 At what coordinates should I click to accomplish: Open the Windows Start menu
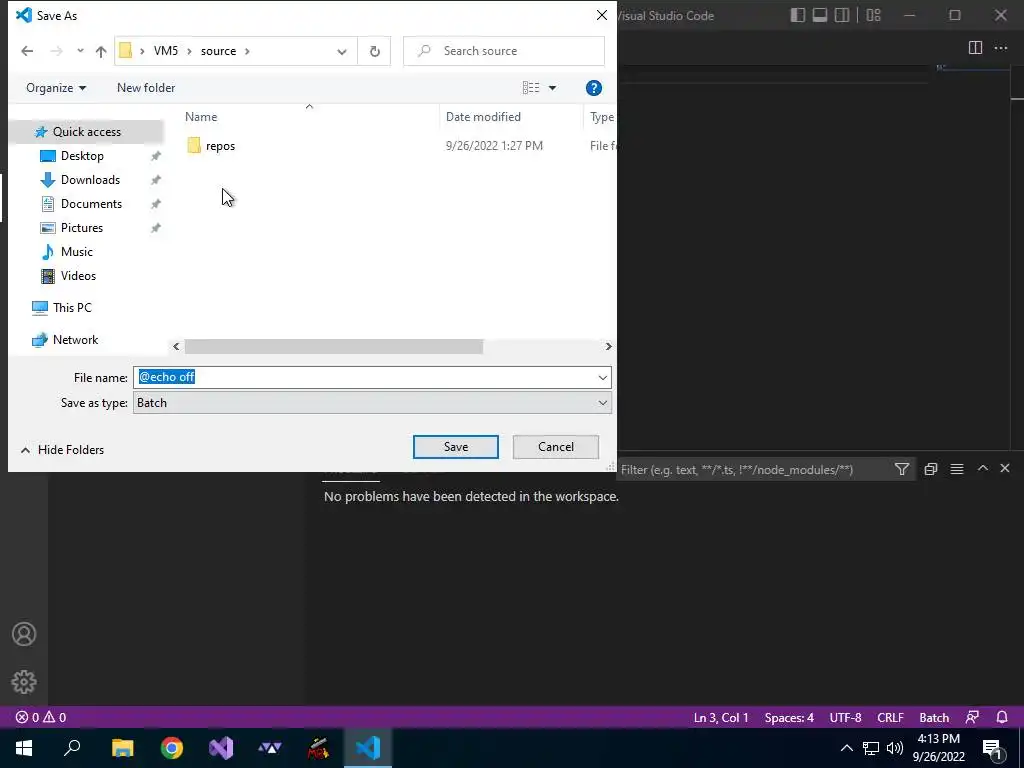[x=24, y=748]
